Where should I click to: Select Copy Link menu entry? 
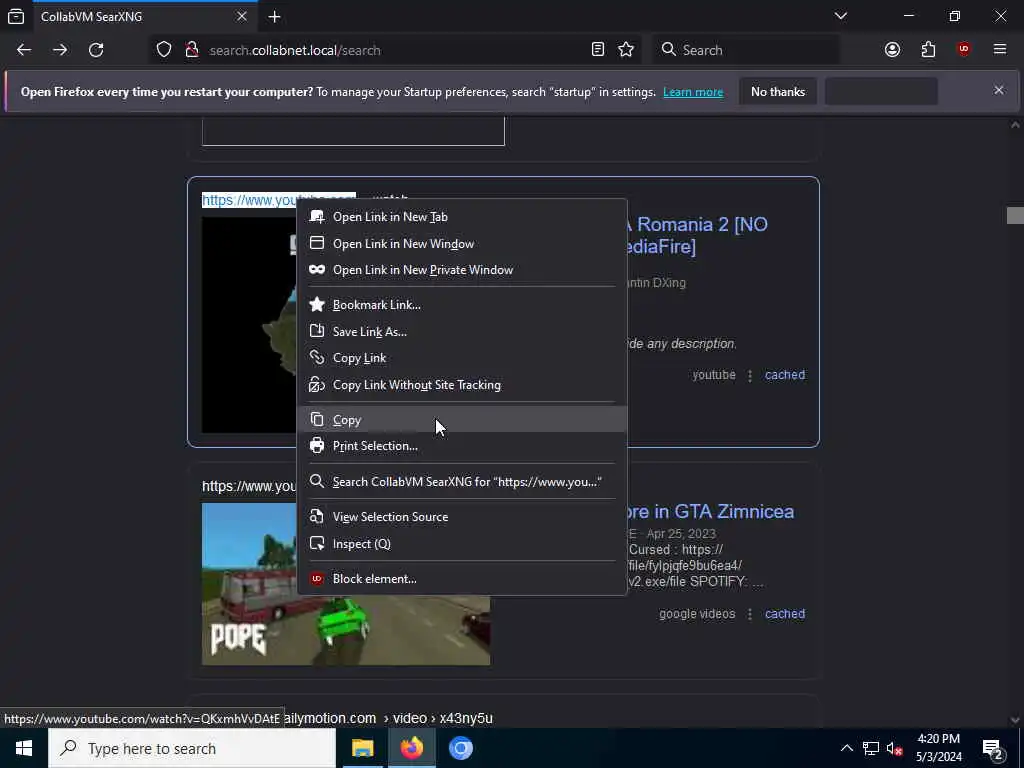coord(462,358)
